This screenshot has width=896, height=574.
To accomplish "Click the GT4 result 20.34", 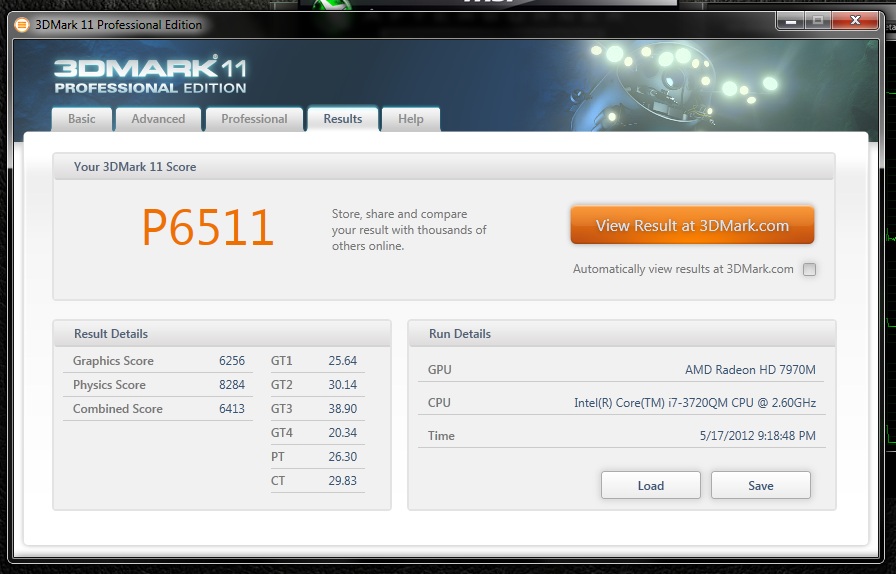I will point(343,433).
